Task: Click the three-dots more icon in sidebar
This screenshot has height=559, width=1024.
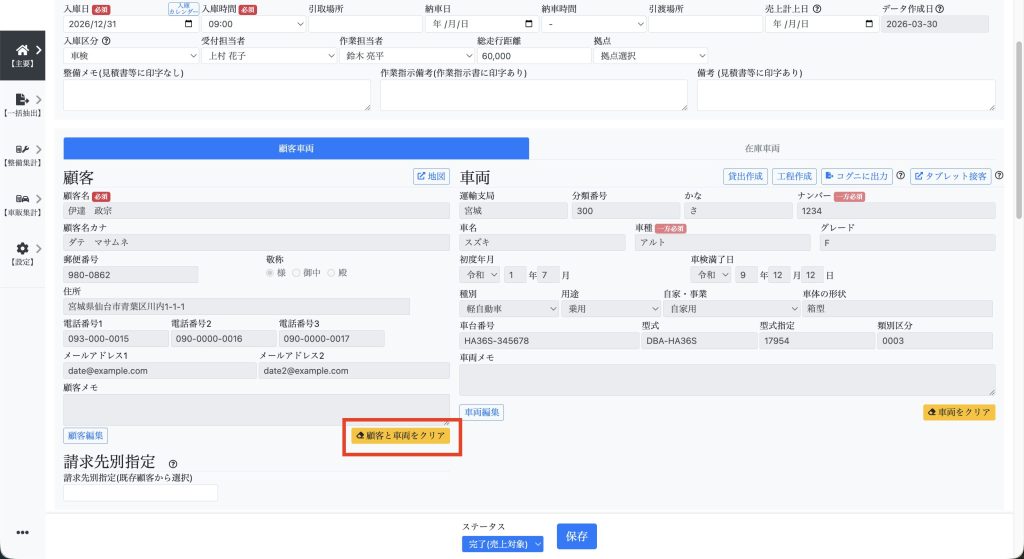Action: (x=22, y=532)
